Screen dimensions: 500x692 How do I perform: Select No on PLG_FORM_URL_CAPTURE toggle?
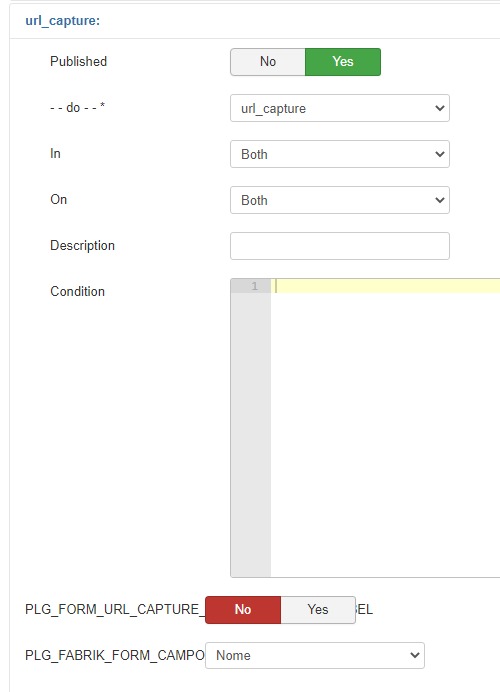click(x=243, y=610)
